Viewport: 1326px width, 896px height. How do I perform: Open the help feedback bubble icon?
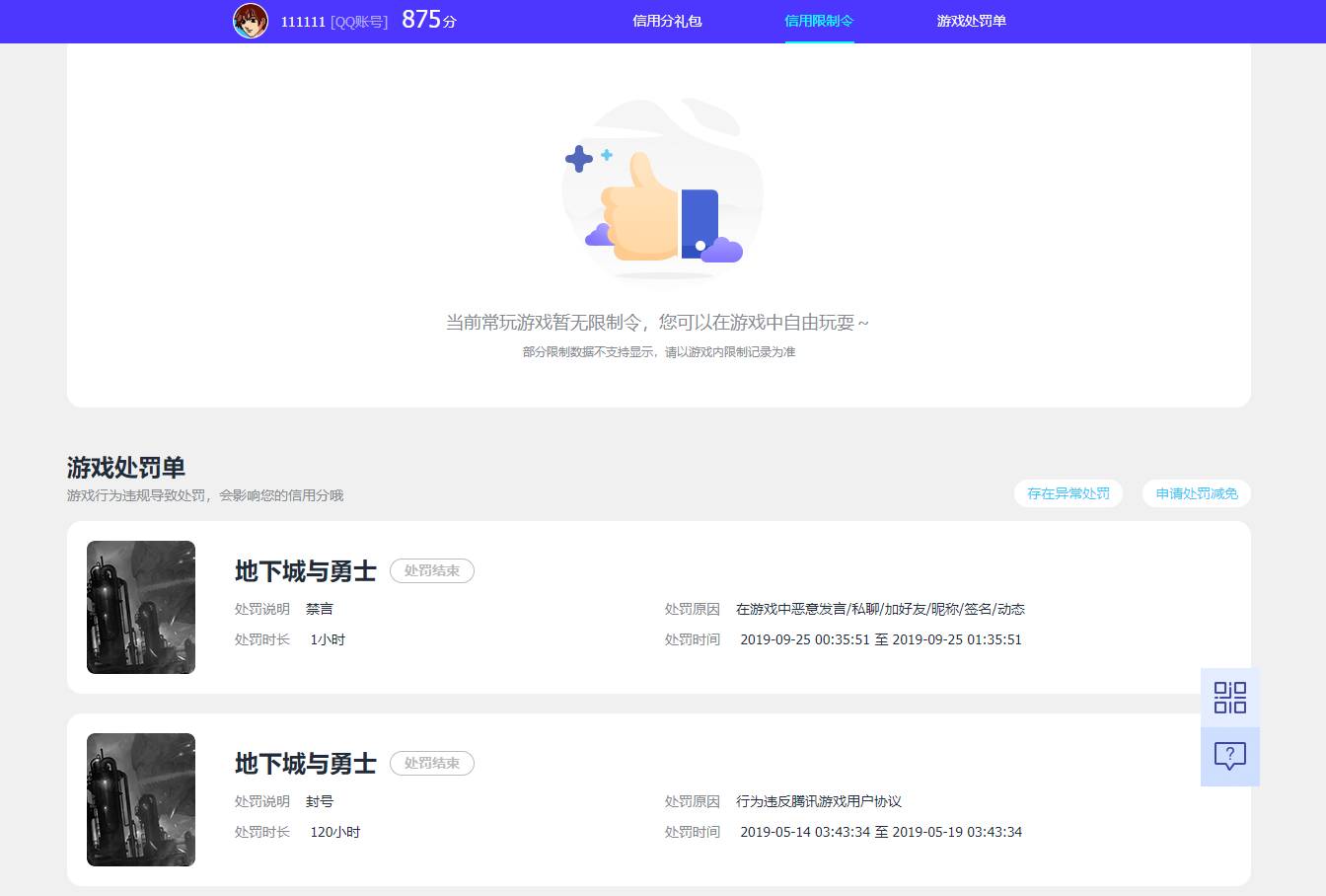tap(1229, 756)
